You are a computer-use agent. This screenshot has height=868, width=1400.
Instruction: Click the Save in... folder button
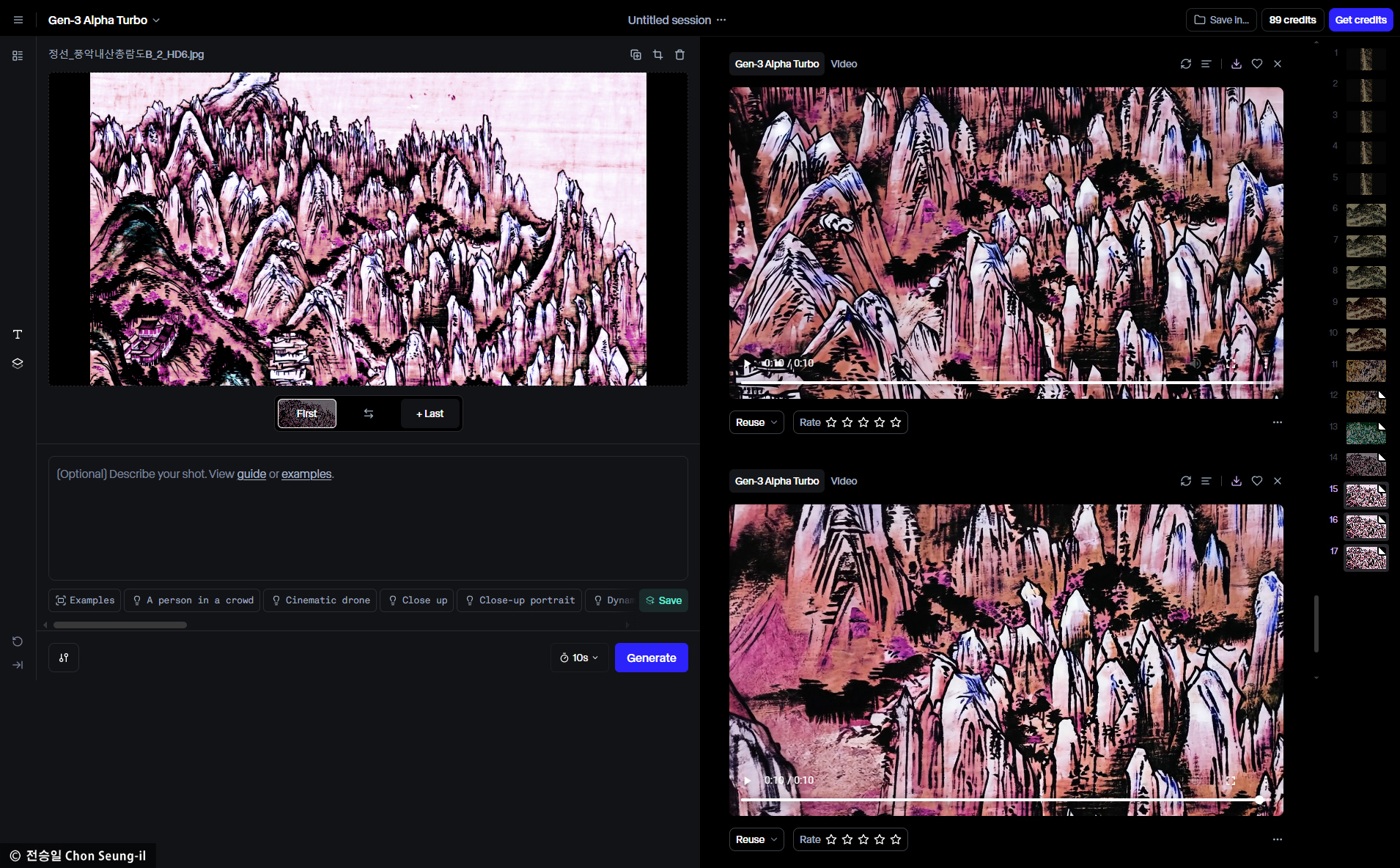click(1221, 20)
